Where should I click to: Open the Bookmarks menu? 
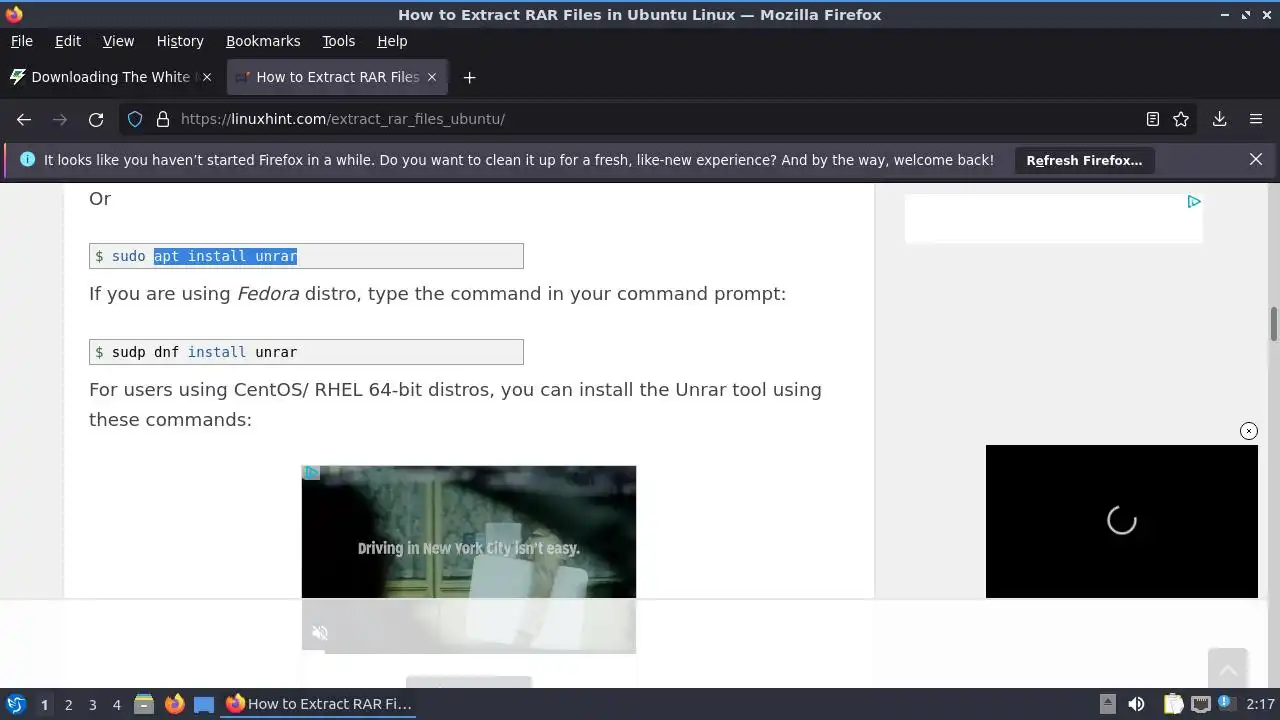(x=263, y=41)
